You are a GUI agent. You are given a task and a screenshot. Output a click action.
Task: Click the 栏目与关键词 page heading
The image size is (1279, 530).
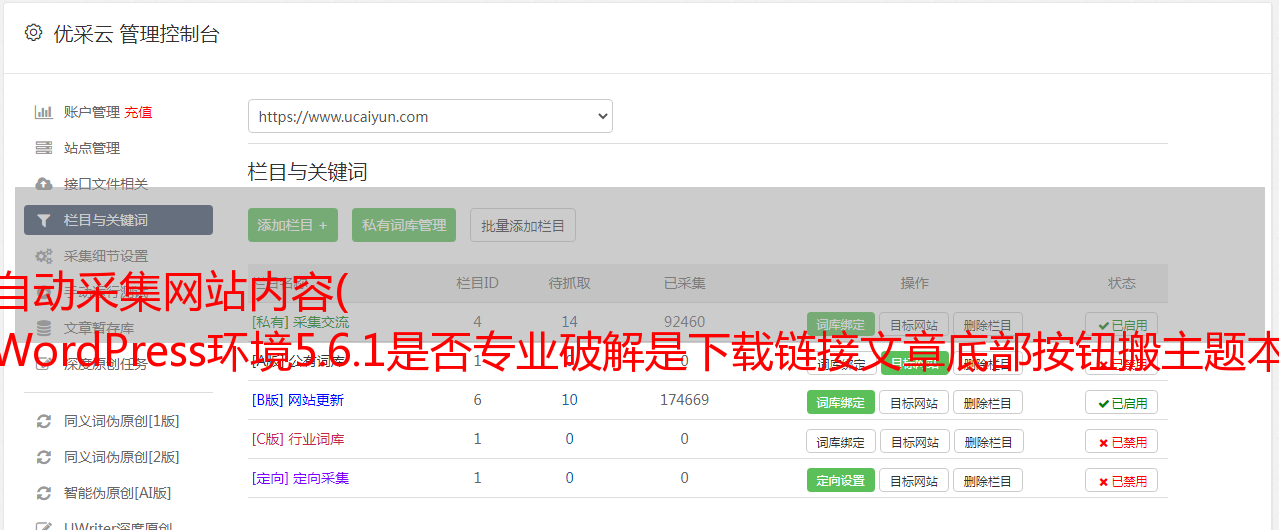pos(307,172)
